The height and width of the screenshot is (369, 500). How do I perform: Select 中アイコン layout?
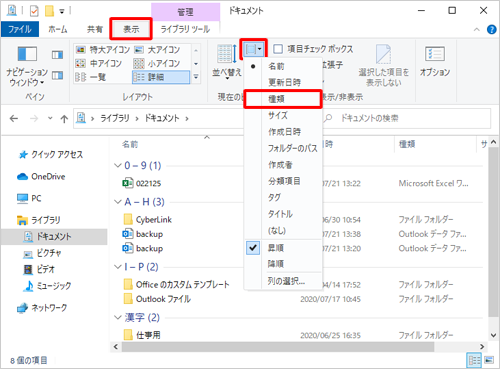99,63
